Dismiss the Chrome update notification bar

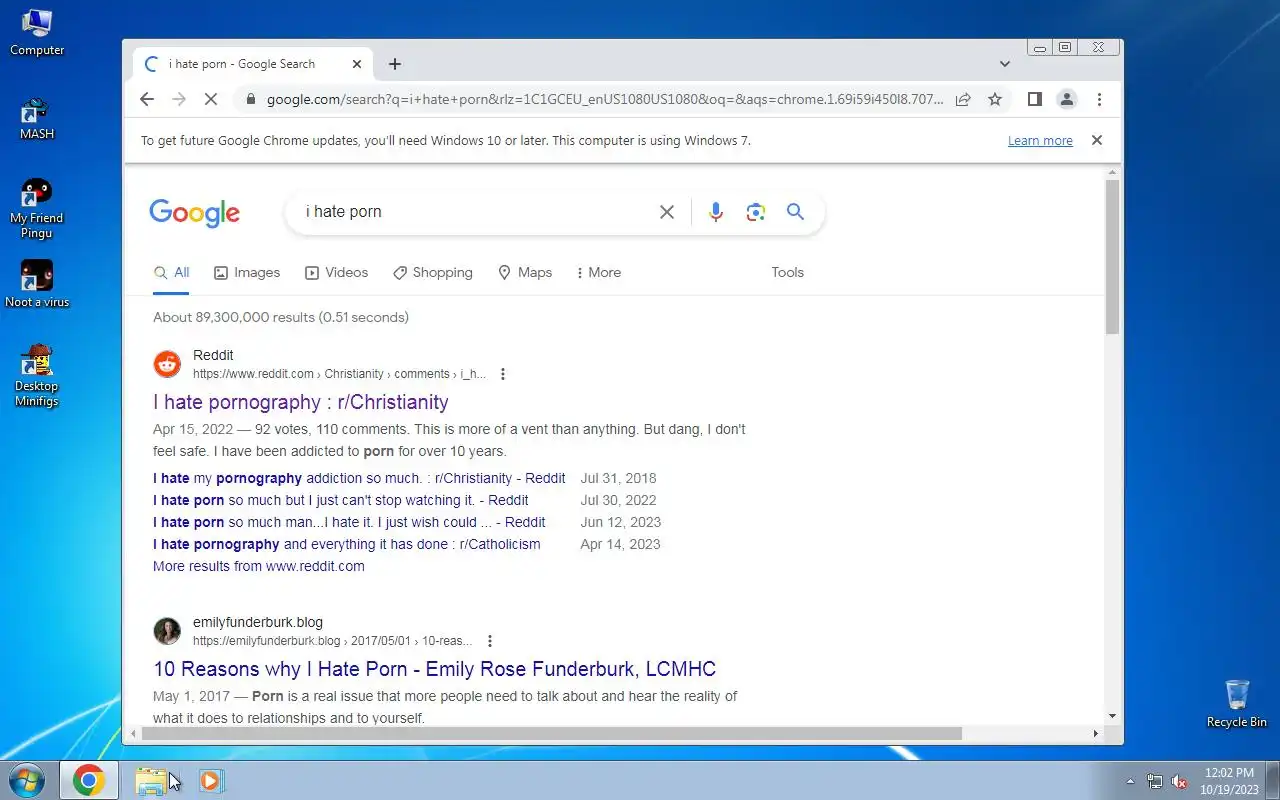(1096, 140)
